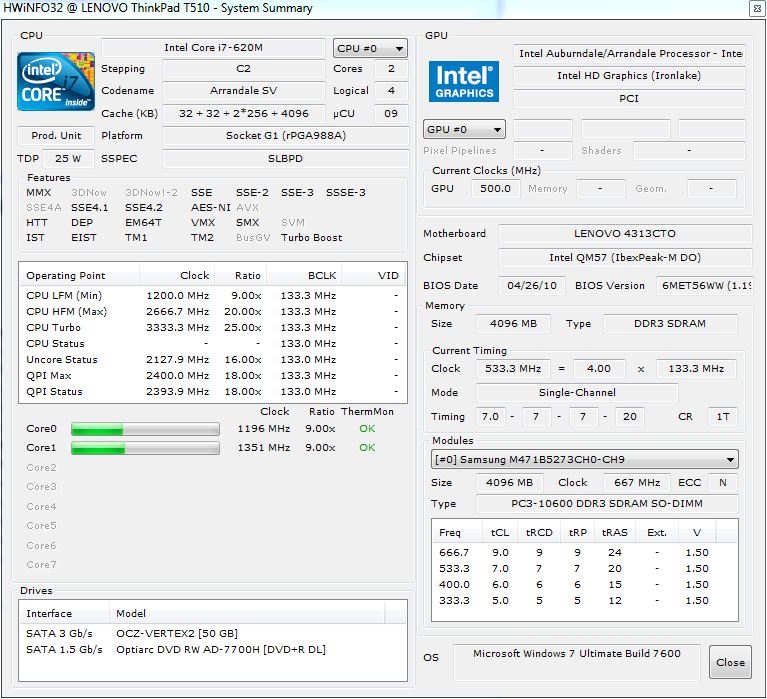Click the GPU clock 500.0 field
Image resolution: width=767 pixels, height=699 pixels.
(x=495, y=189)
